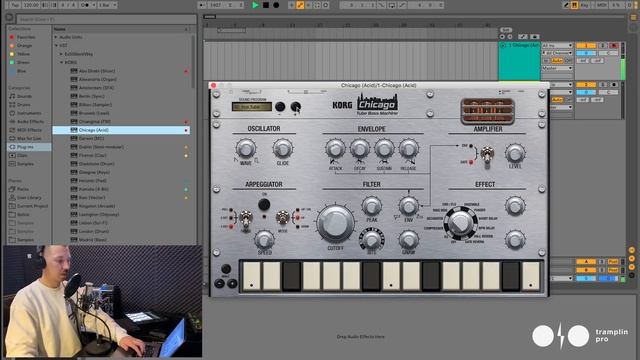Select the Favorites collection

[x=26, y=37]
